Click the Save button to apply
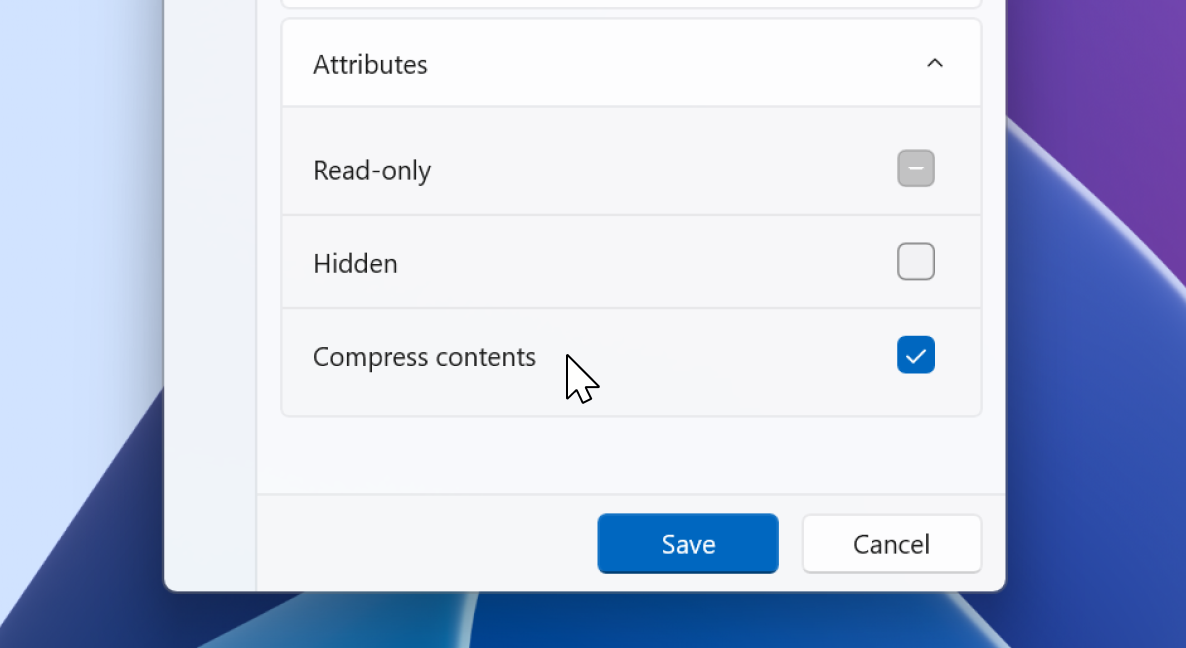1186x648 pixels. click(687, 543)
